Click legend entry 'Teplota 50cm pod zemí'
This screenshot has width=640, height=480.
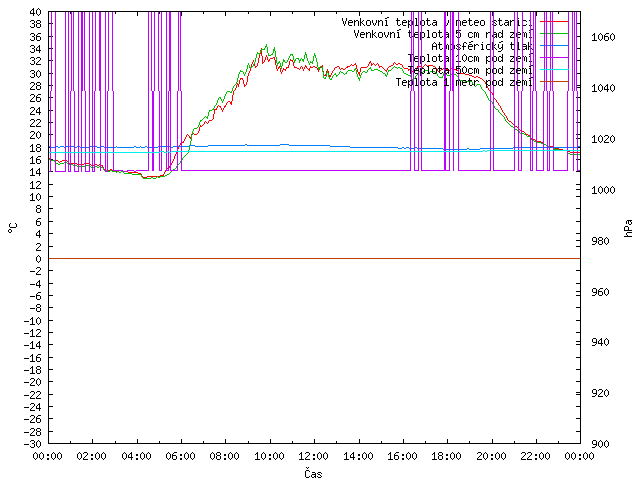[470, 70]
